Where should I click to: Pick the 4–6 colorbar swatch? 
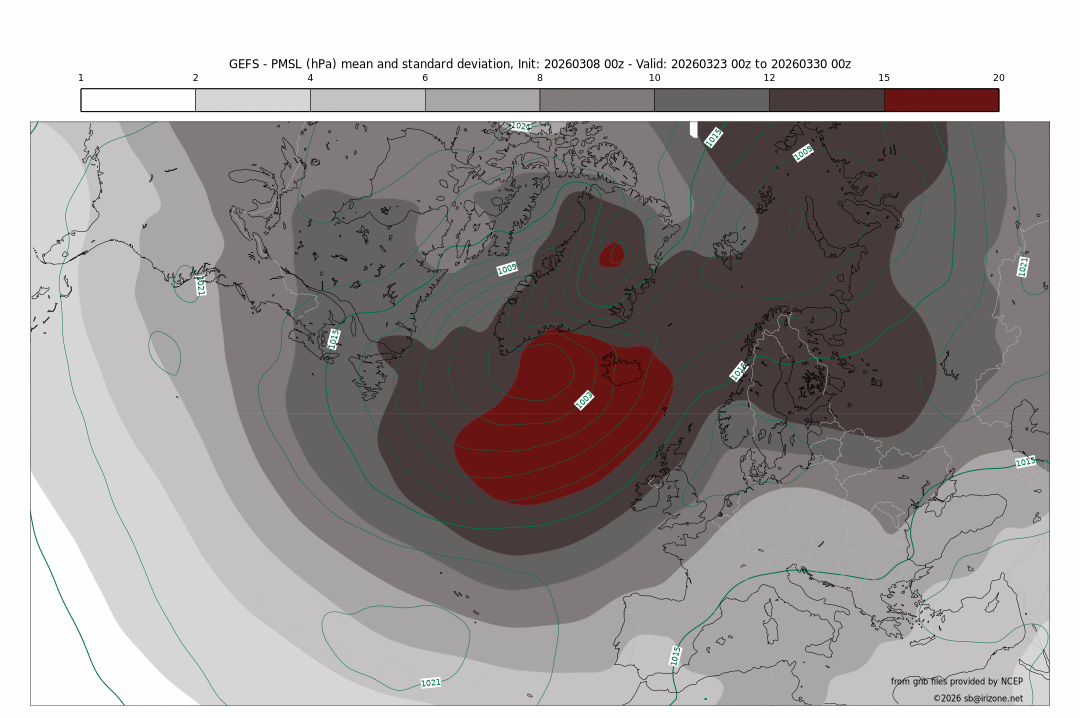[x=367, y=100]
